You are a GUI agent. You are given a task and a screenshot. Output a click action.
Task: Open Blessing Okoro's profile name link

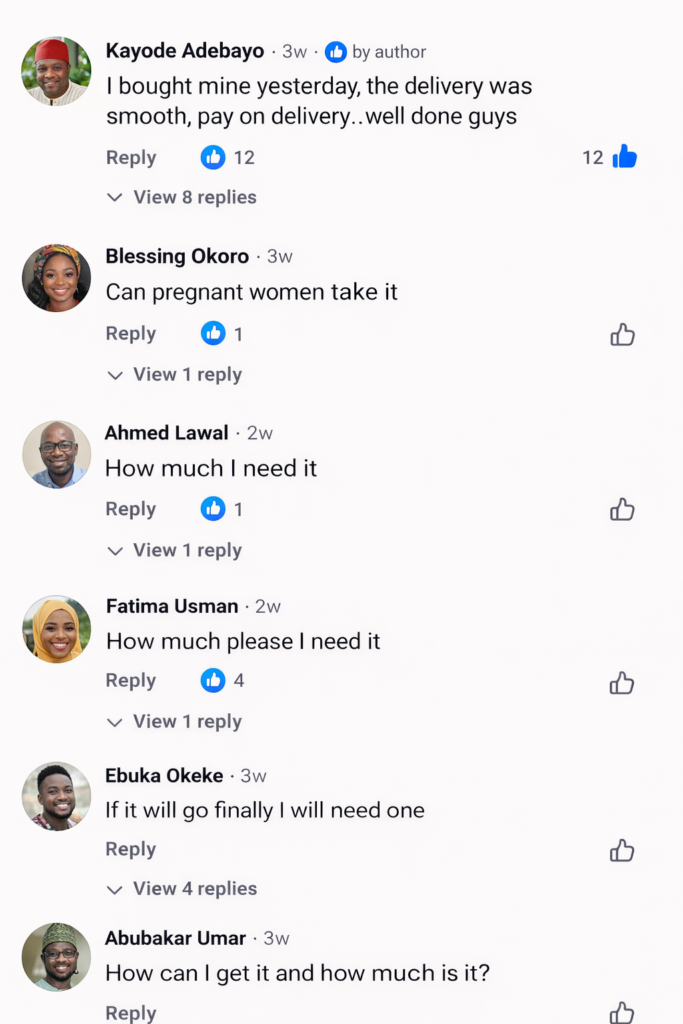coord(177,256)
